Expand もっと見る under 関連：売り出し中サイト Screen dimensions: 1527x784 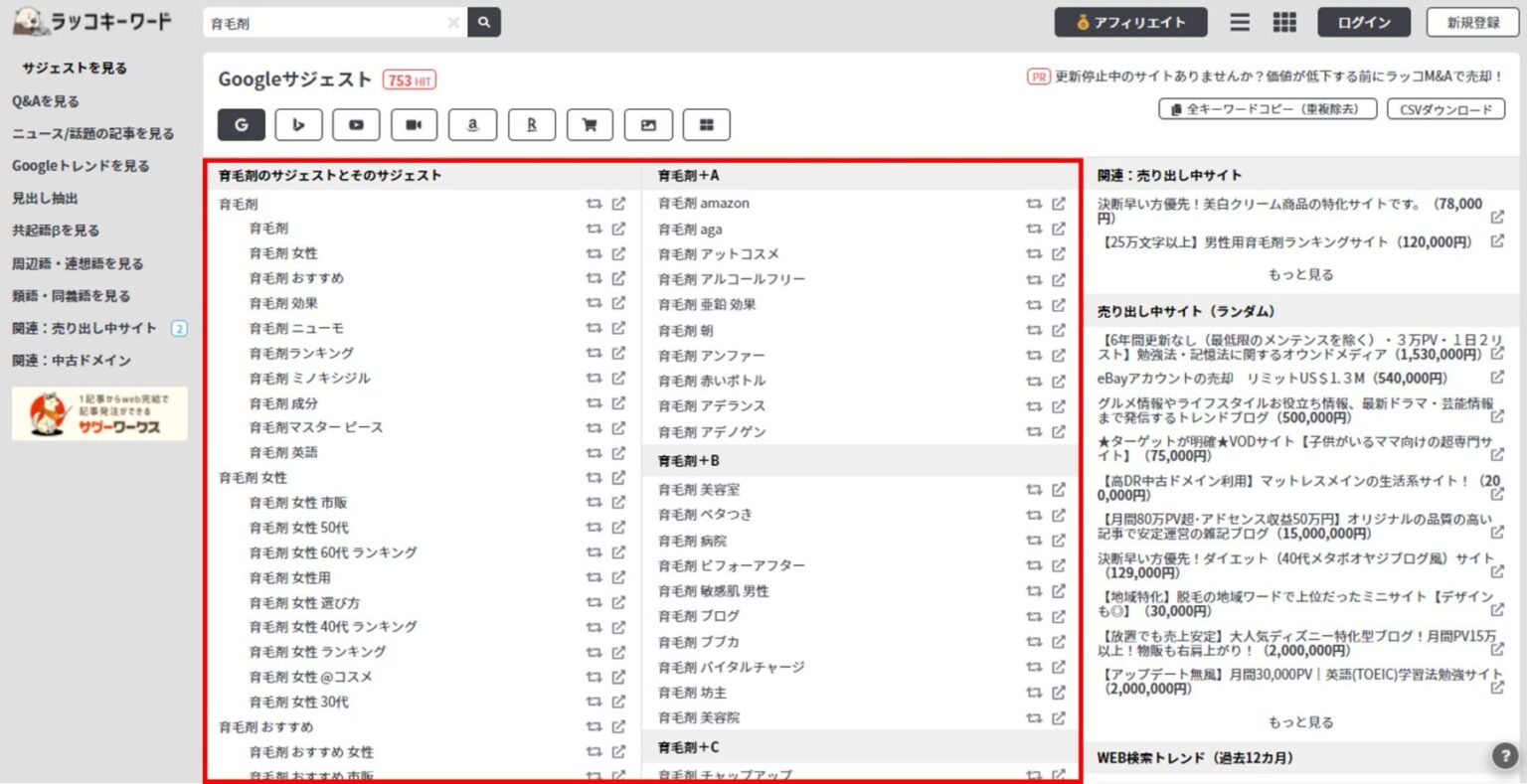[1300, 274]
